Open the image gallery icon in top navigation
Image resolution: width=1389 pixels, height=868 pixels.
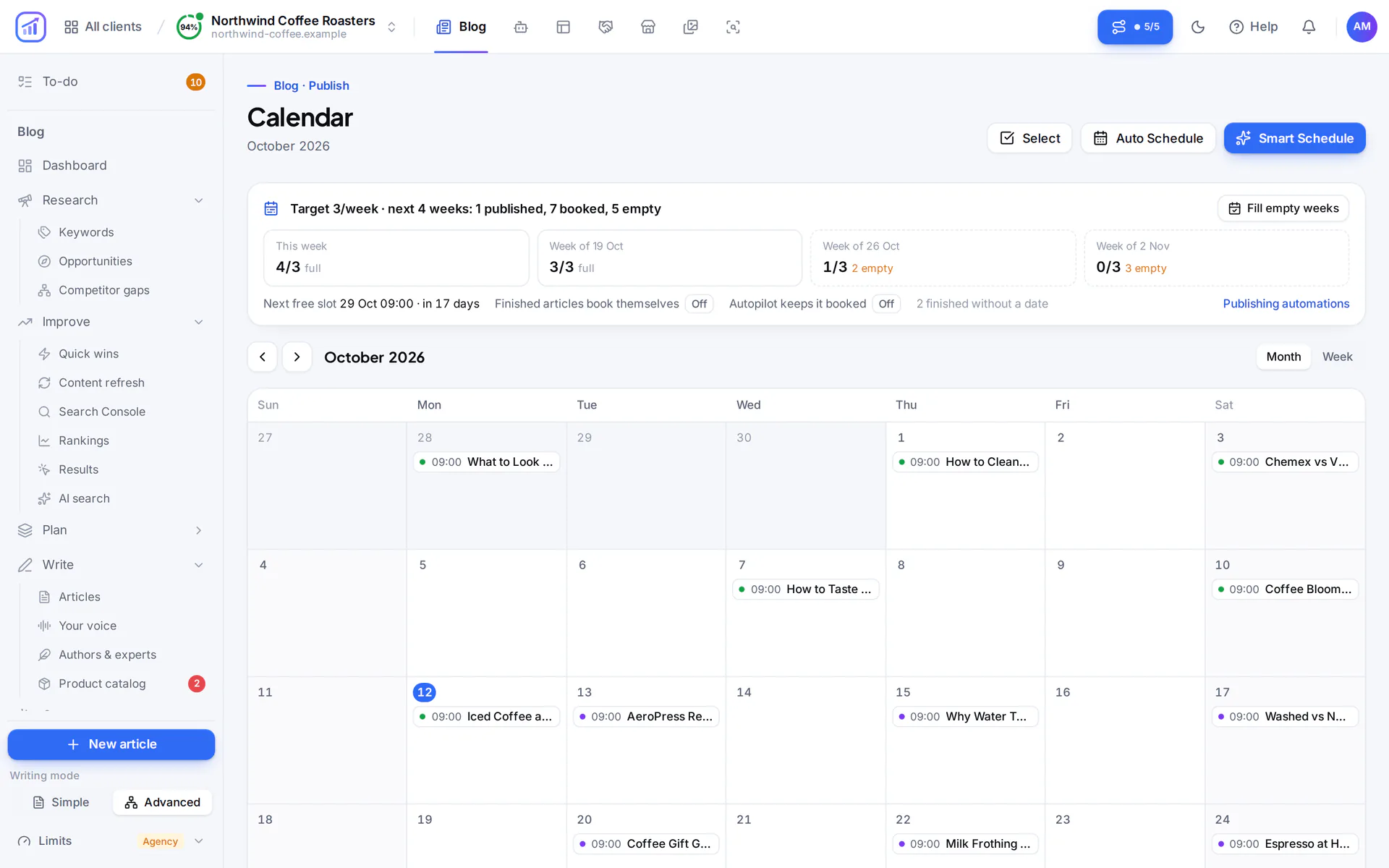coord(691,27)
